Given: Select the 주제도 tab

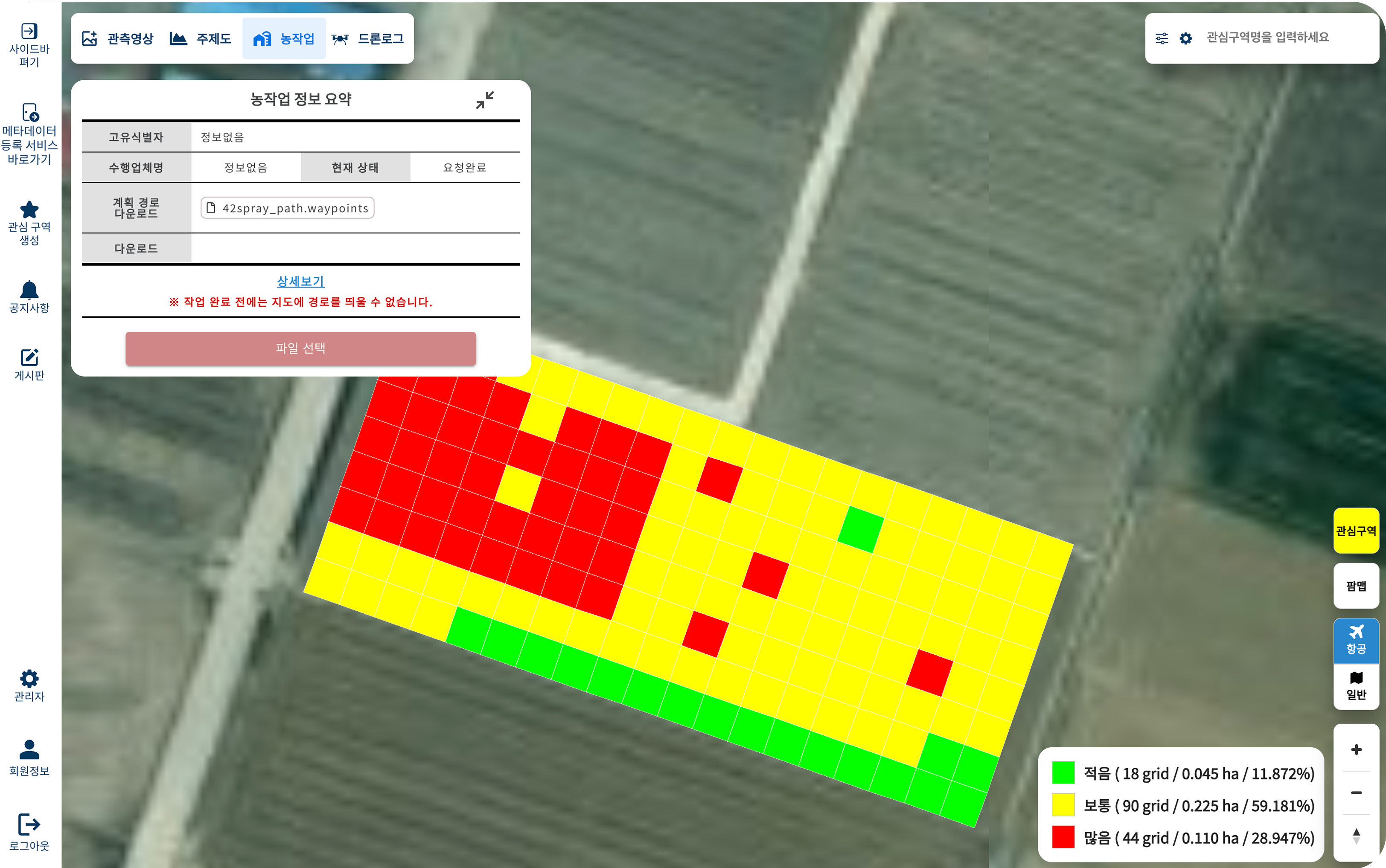Looking at the screenshot, I should [x=201, y=38].
